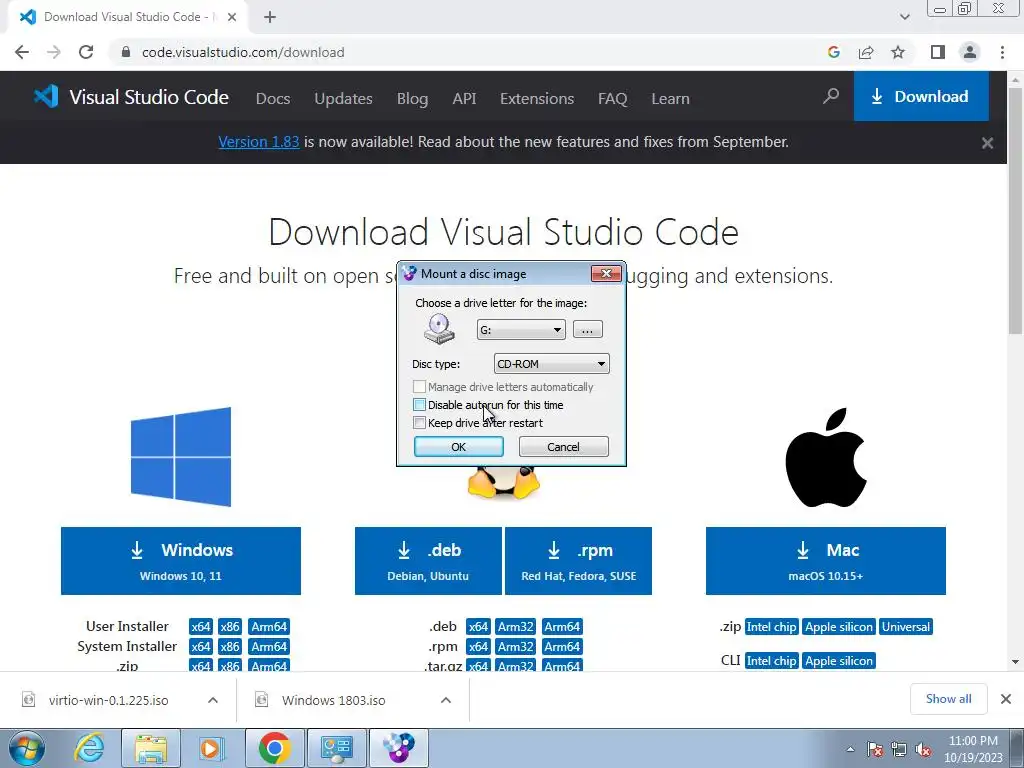This screenshot has height=768, width=1024.
Task: Click the page vertical scrollbar thumb
Action: tap(1015, 209)
